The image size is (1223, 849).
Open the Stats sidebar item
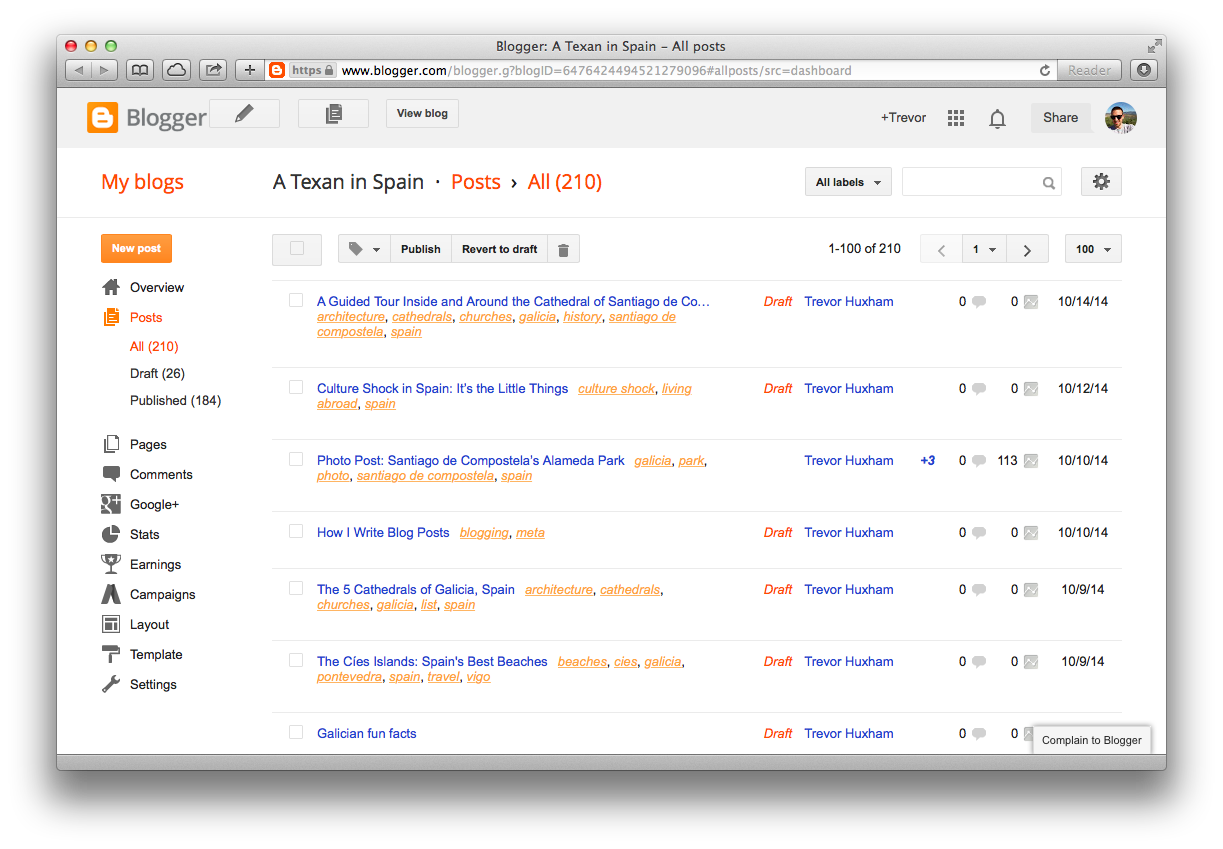pos(144,534)
